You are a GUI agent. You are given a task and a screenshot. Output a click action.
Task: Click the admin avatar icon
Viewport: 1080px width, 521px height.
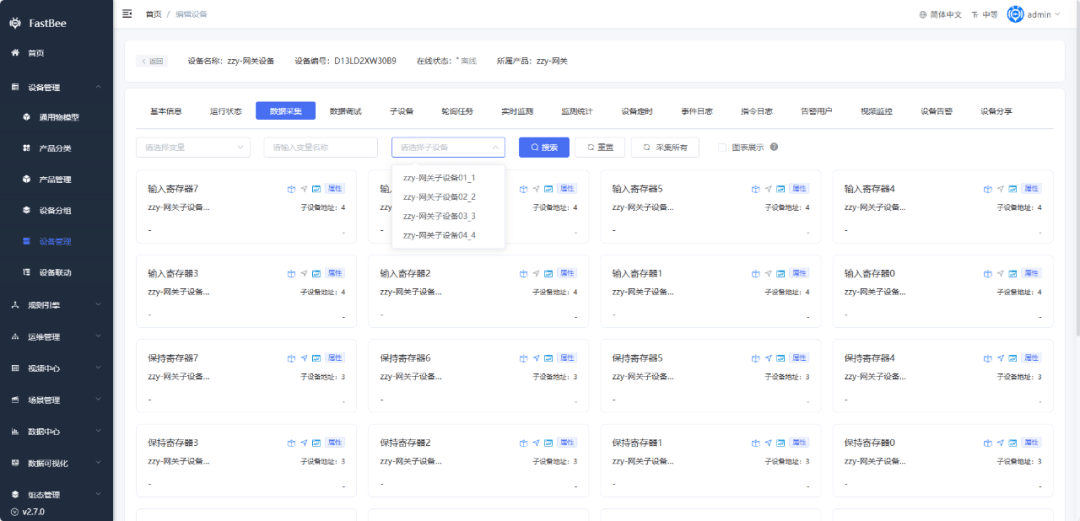pos(1015,14)
